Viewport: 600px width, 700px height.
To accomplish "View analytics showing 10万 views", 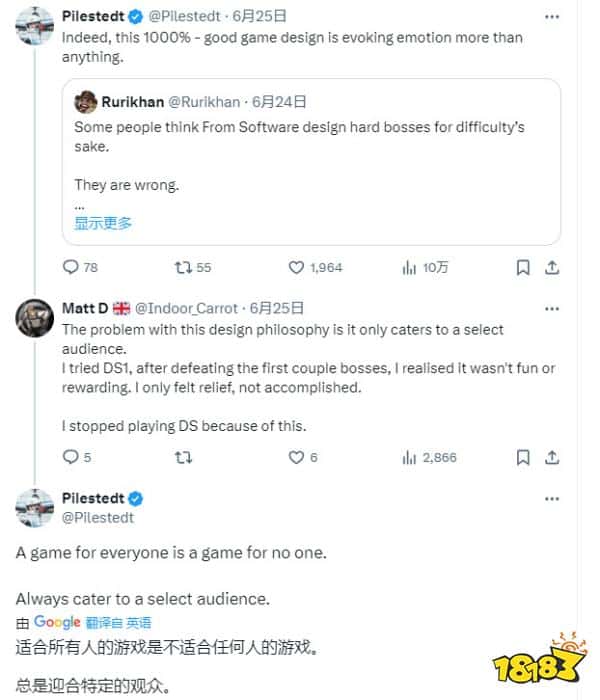I will 408,267.
